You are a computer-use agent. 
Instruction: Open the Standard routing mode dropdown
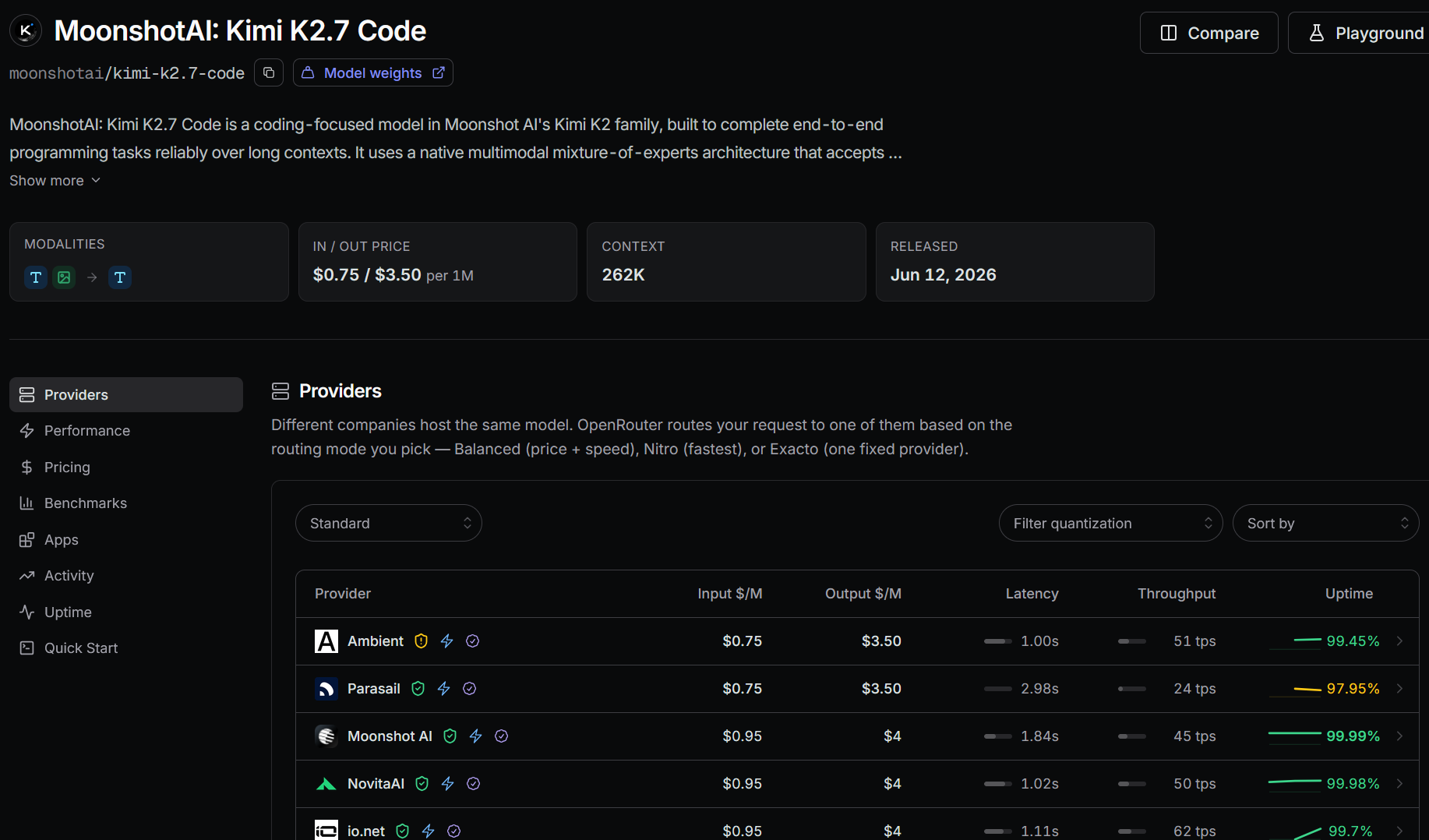click(x=389, y=524)
